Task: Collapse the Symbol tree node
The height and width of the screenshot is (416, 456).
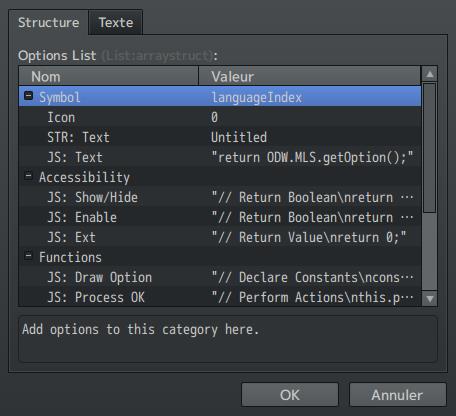Action: pos(29,96)
